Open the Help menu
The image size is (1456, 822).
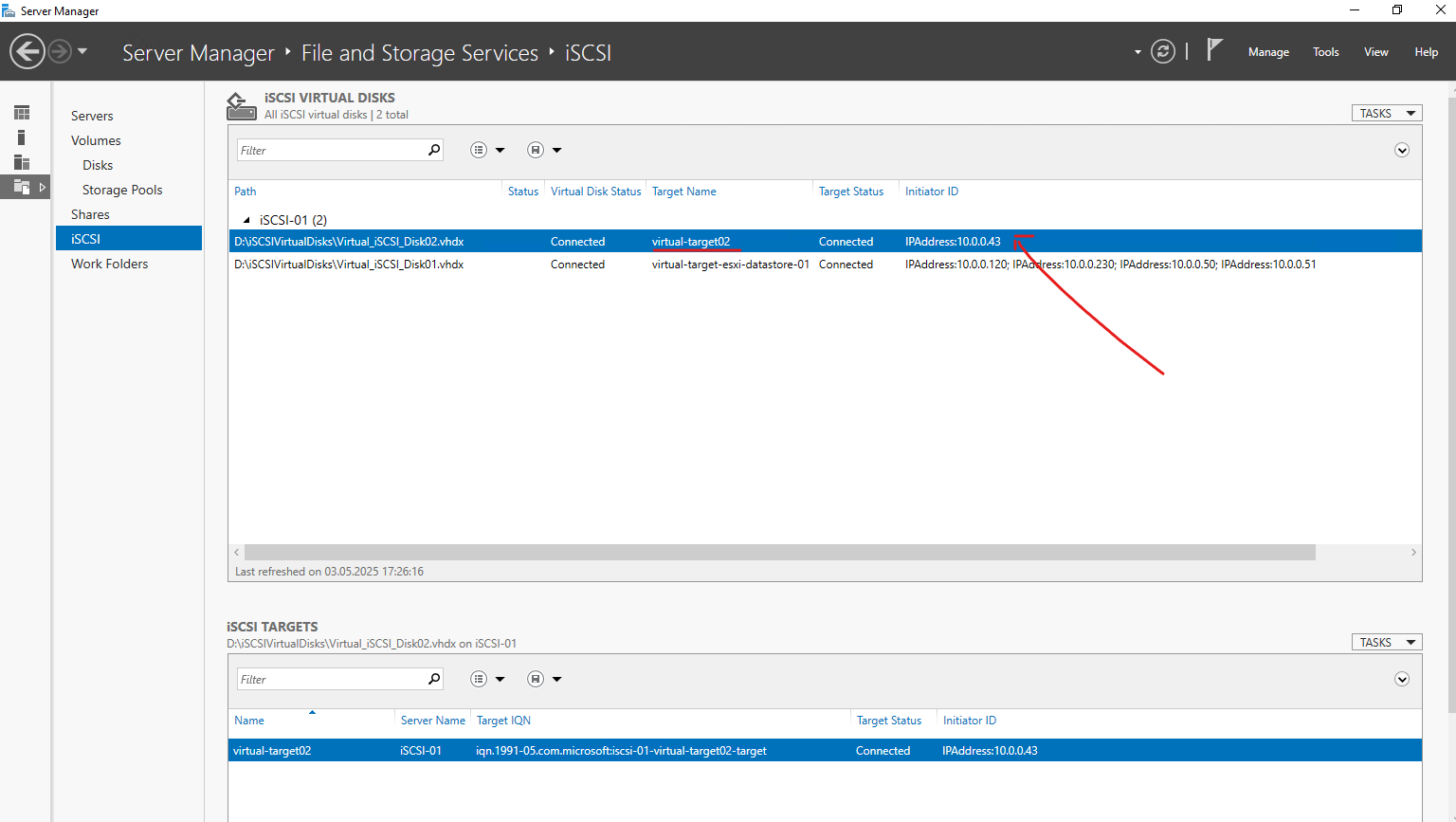click(1426, 52)
